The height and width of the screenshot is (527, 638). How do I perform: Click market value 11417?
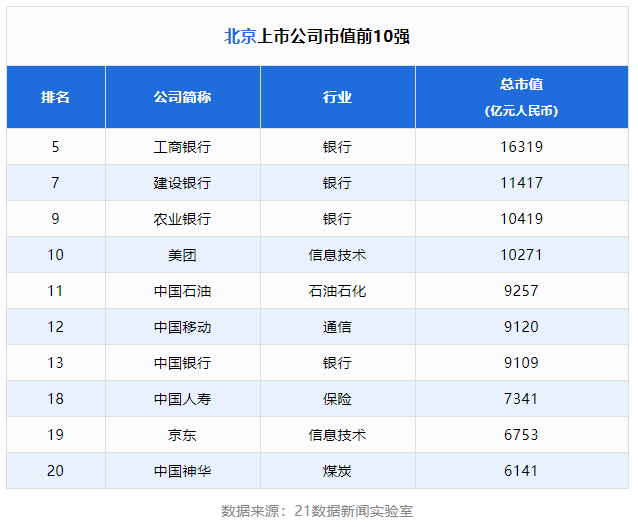522,183
